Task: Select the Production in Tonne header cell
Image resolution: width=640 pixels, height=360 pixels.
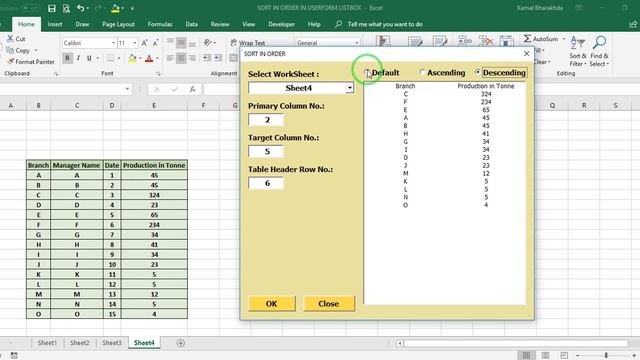Action: (x=154, y=165)
